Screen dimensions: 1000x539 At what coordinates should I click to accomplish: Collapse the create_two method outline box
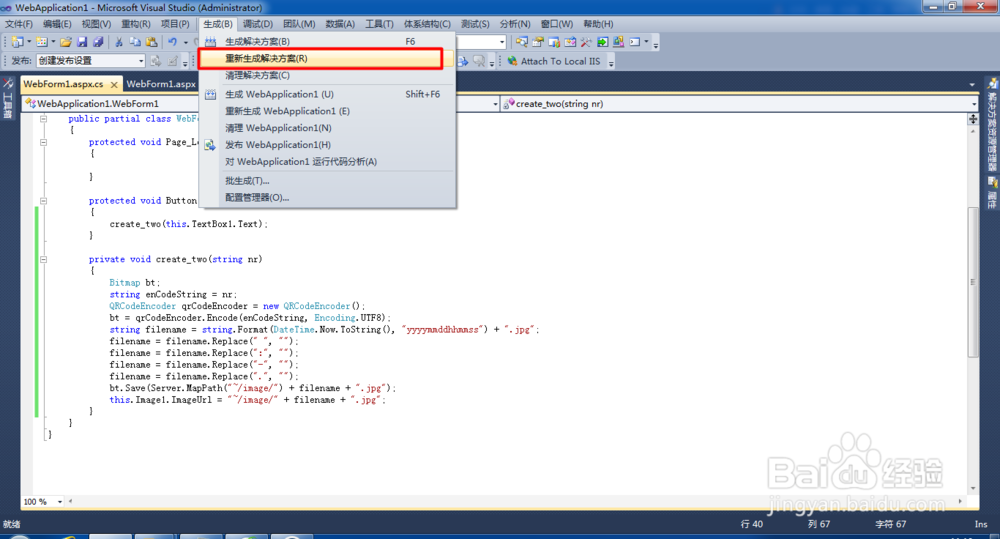(43, 260)
